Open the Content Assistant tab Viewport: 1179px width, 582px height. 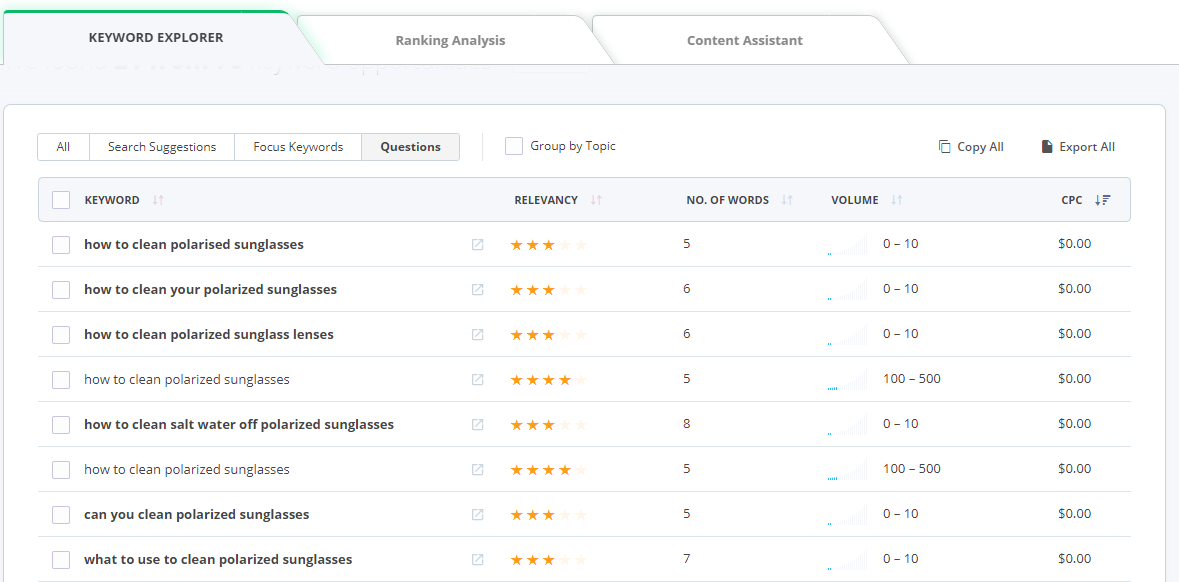point(744,40)
